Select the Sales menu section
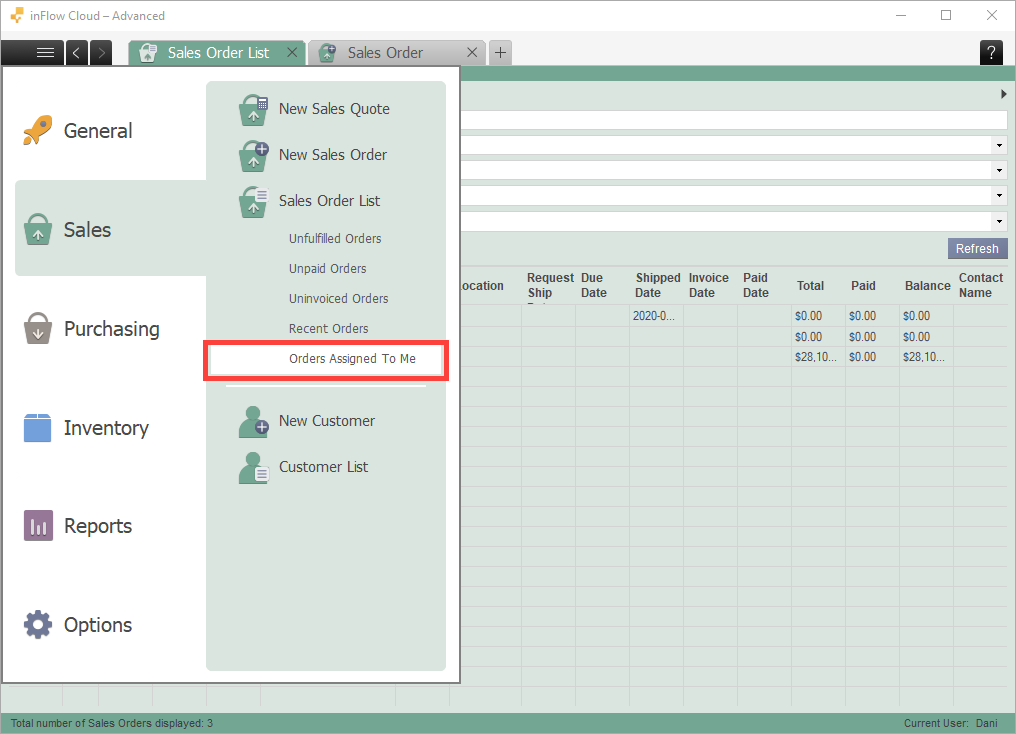 coord(111,228)
